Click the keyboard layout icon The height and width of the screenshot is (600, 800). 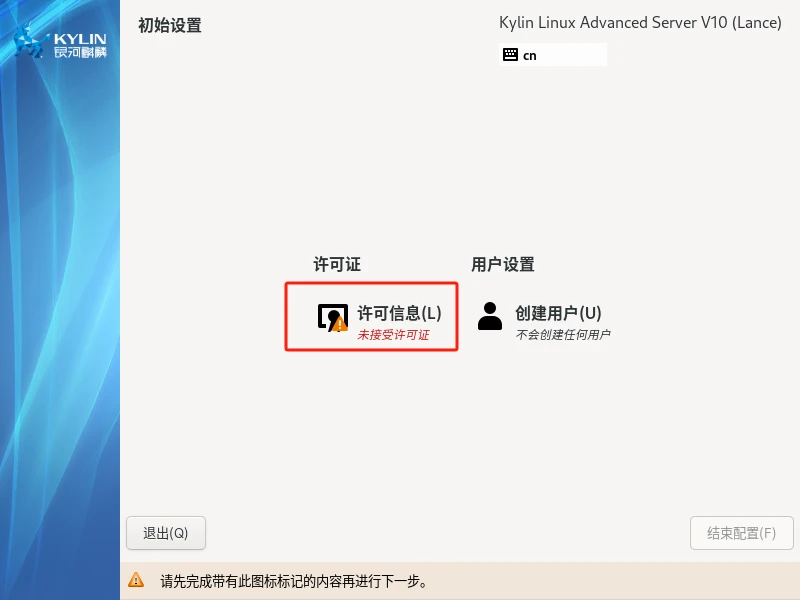click(510, 55)
